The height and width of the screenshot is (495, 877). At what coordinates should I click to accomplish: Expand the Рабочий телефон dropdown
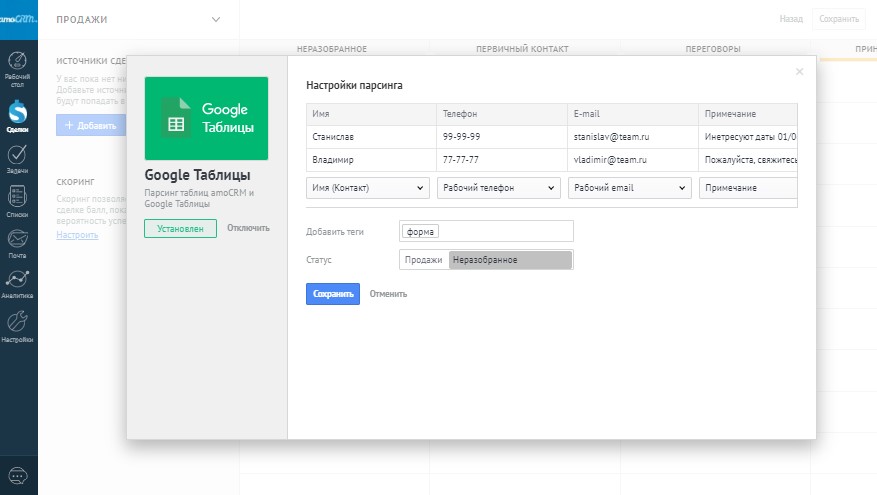(x=499, y=188)
